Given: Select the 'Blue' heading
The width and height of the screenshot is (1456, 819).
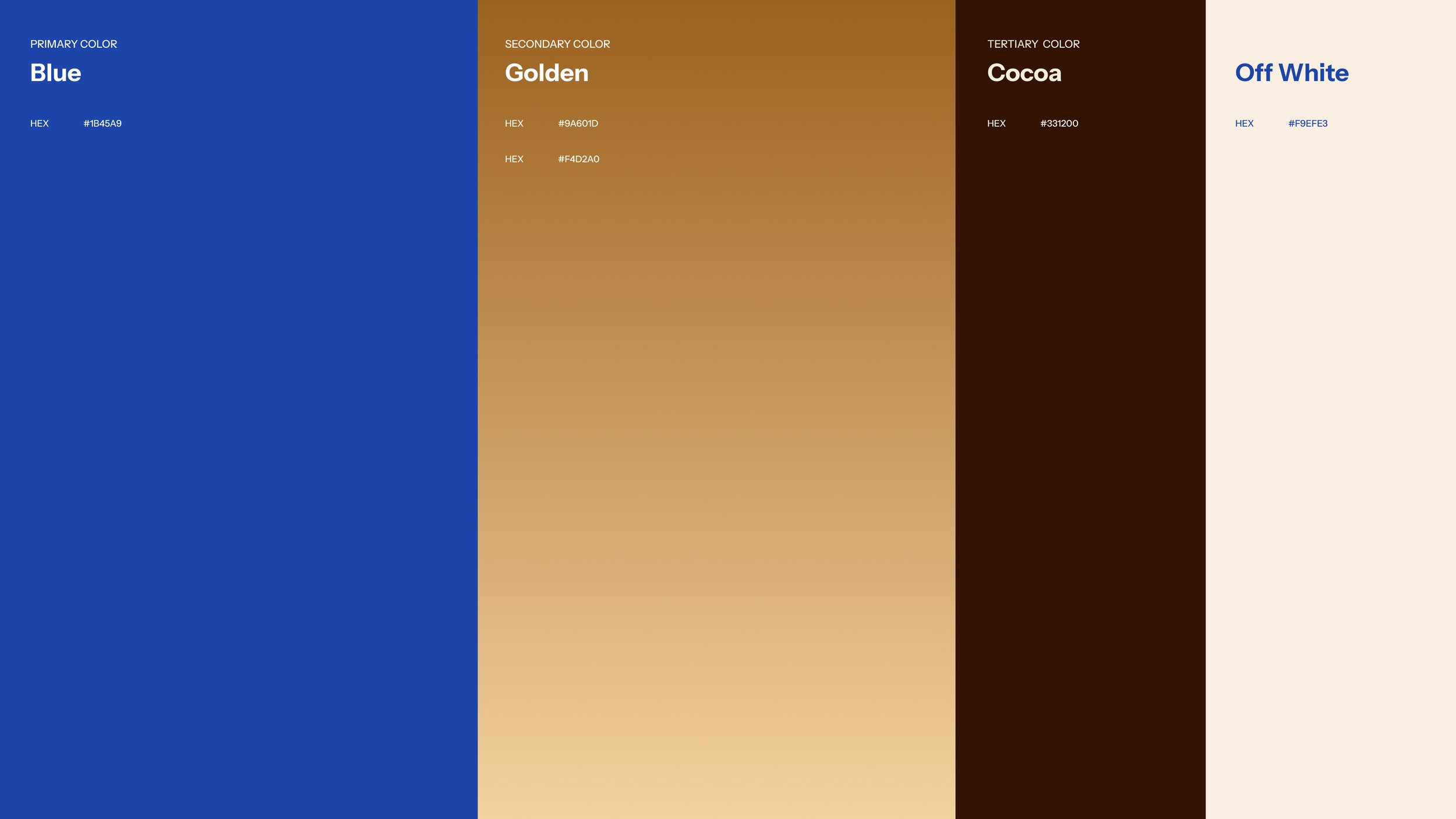Looking at the screenshot, I should 56,73.
